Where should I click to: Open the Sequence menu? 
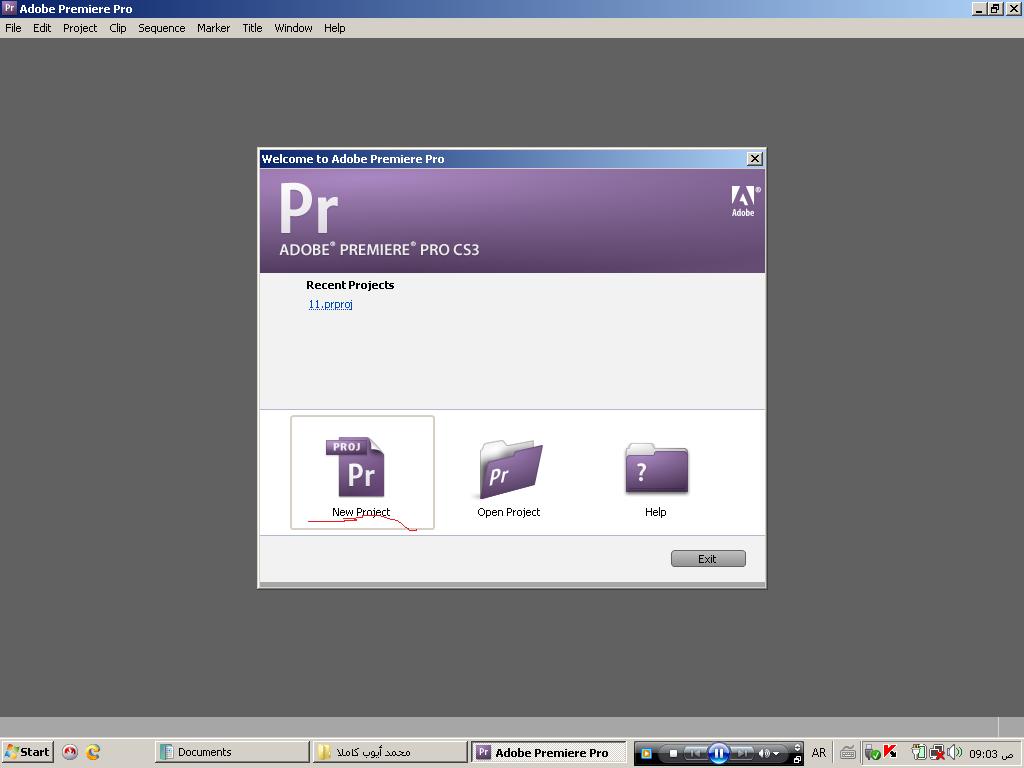pyautogui.click(x=161, y=28)
